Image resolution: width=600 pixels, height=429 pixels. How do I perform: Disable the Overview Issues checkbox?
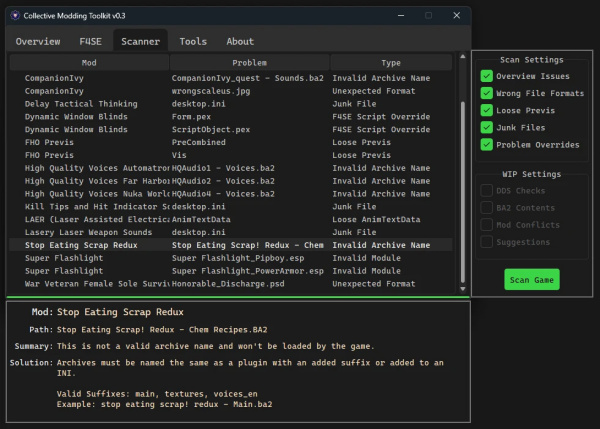point(487,76)
